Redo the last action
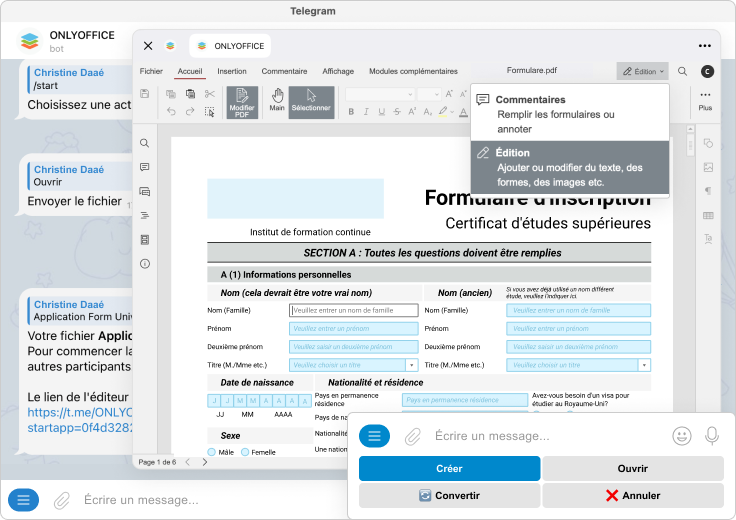Screen dimensions: 736x520 [190, 112]
